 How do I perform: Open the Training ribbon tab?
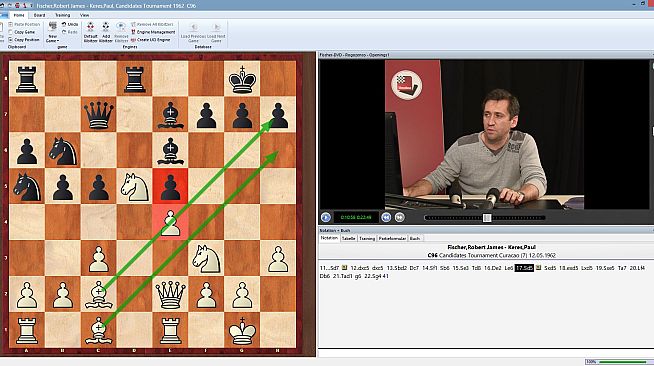pos(63,15)
